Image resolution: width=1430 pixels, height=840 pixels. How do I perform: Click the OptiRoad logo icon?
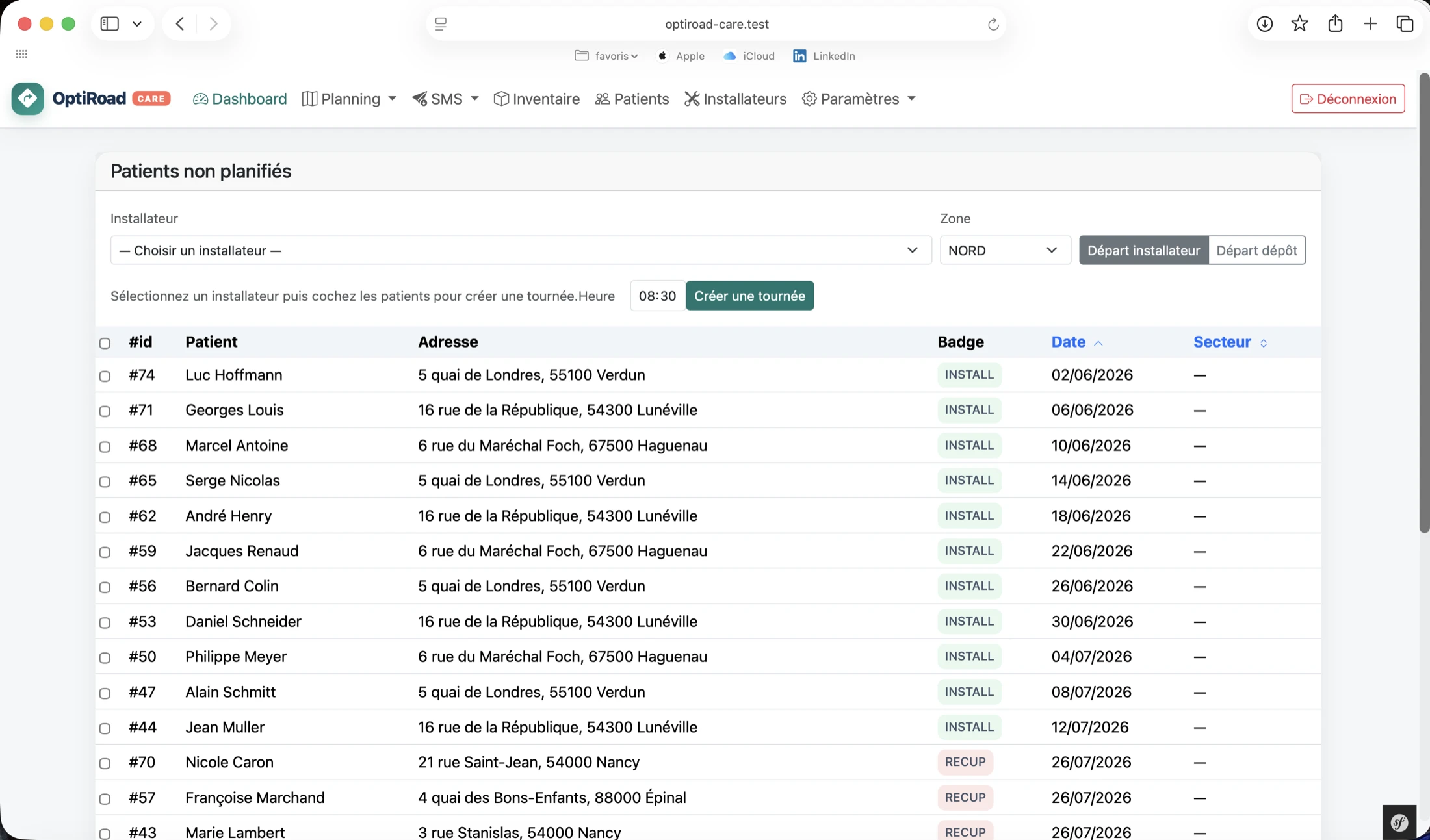tap(28, 99)
